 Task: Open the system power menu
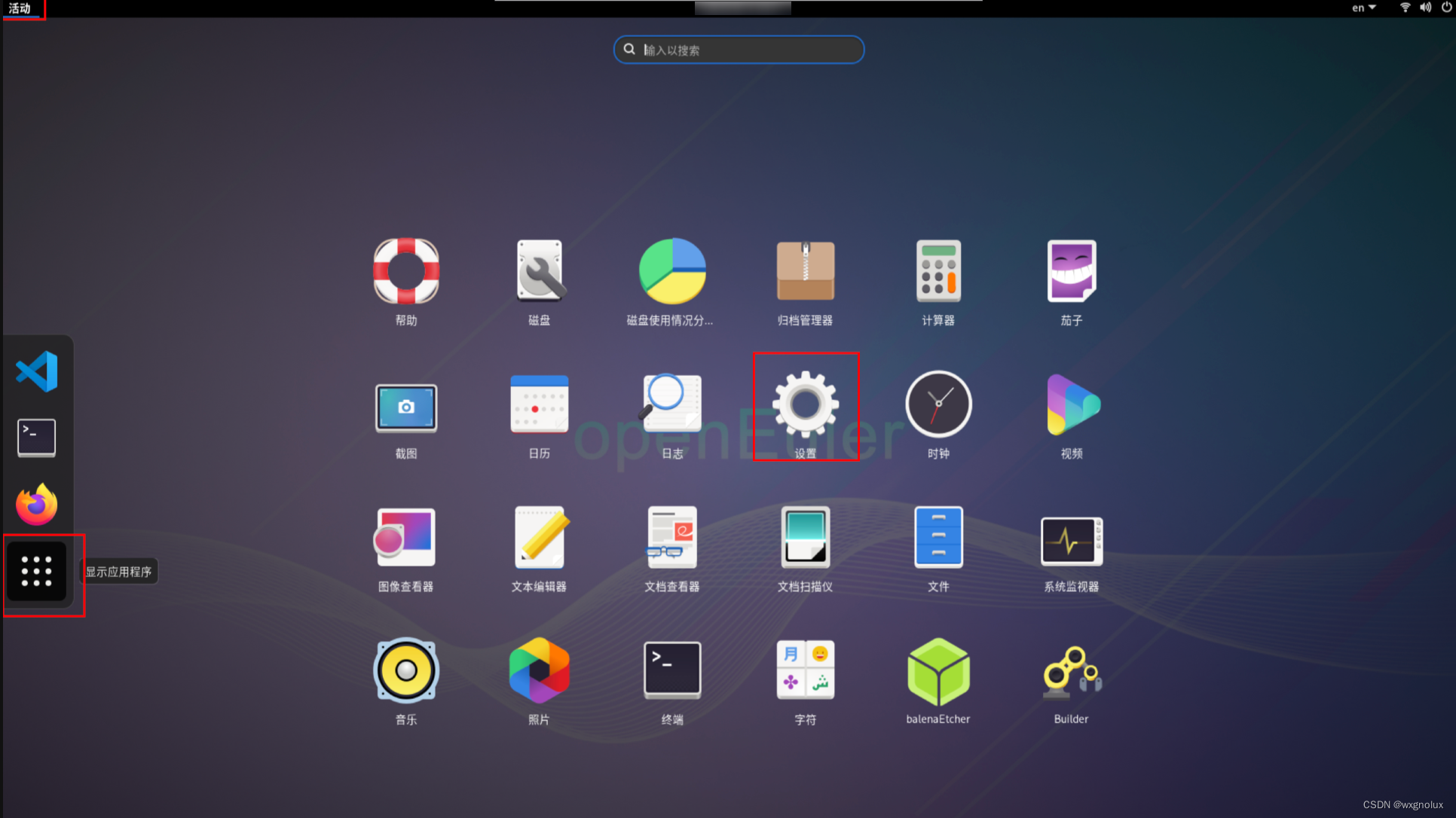(1446, 8)
